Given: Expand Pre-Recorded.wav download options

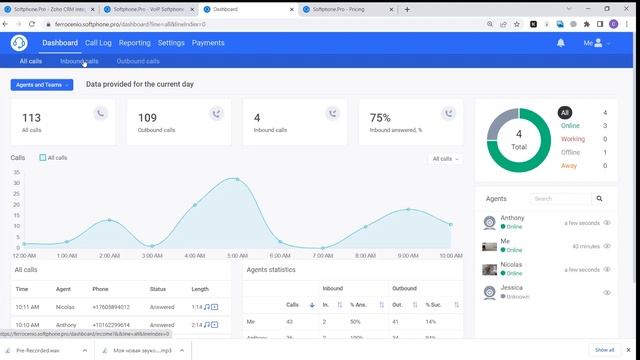Looking at the screenshot, I should point(84,351).
